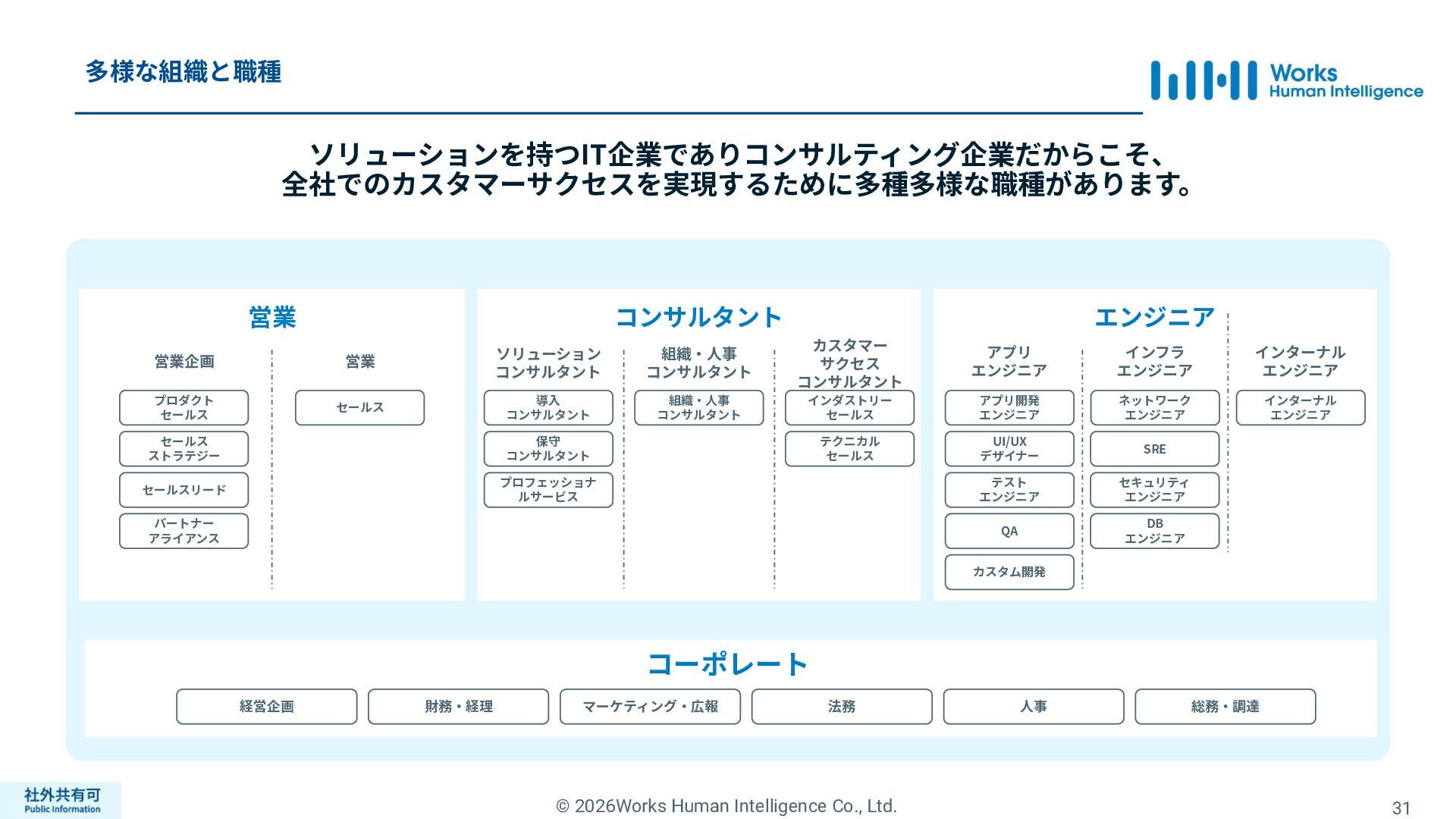Click the プロダクトセールス box
This screenshot has height=819, width=1456.
pos(184,408)
